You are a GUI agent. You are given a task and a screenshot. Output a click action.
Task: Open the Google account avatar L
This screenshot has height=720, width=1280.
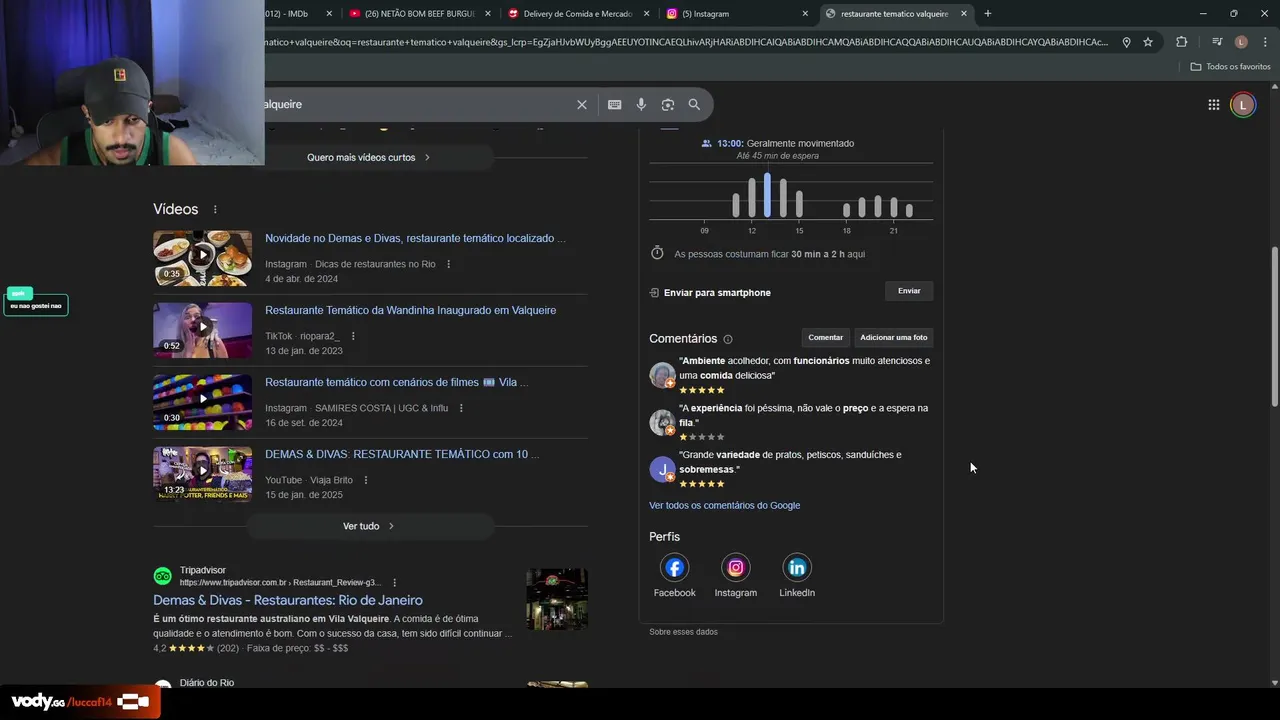(1242, 105)
